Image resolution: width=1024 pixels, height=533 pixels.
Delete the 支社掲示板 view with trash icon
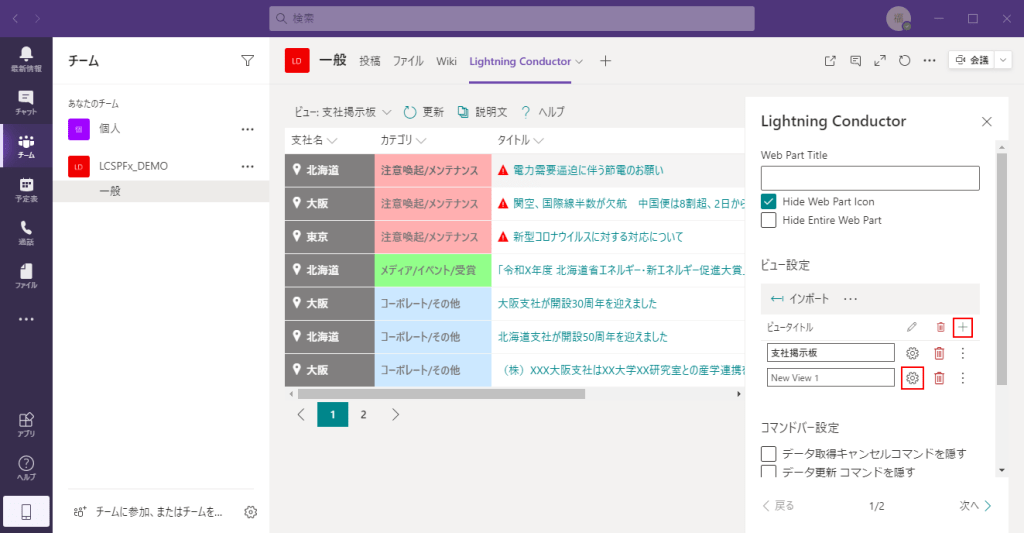(938, 353)
